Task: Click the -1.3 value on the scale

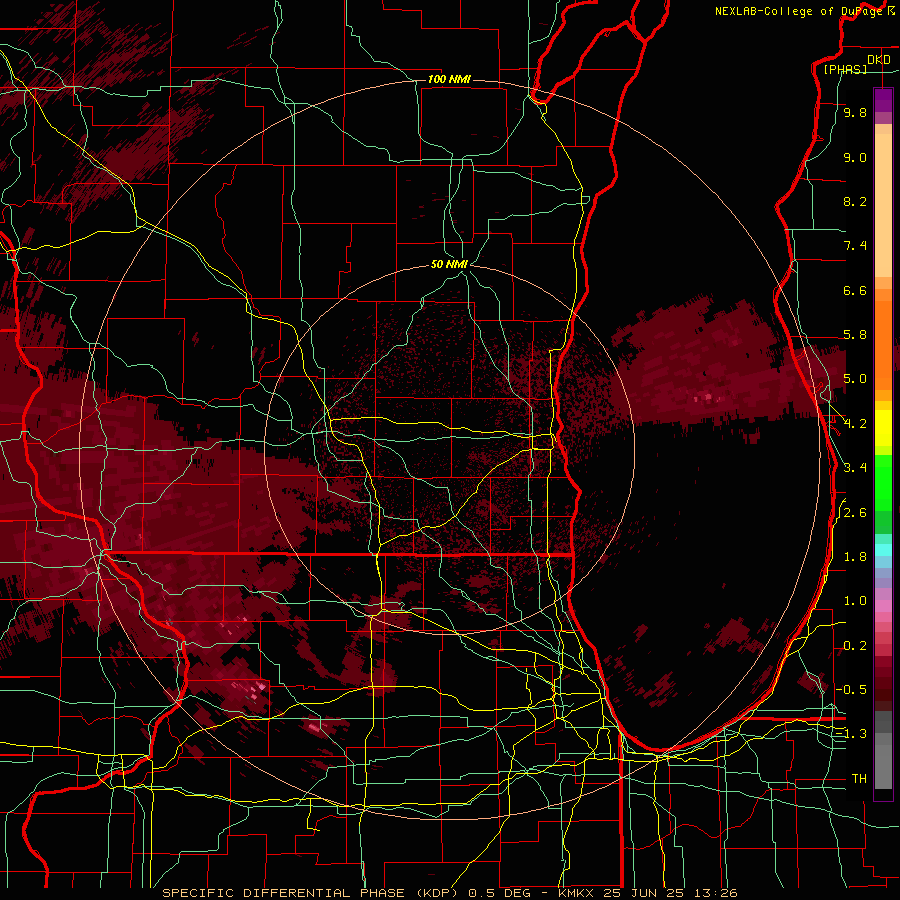Action: click(x=851, y=734)
